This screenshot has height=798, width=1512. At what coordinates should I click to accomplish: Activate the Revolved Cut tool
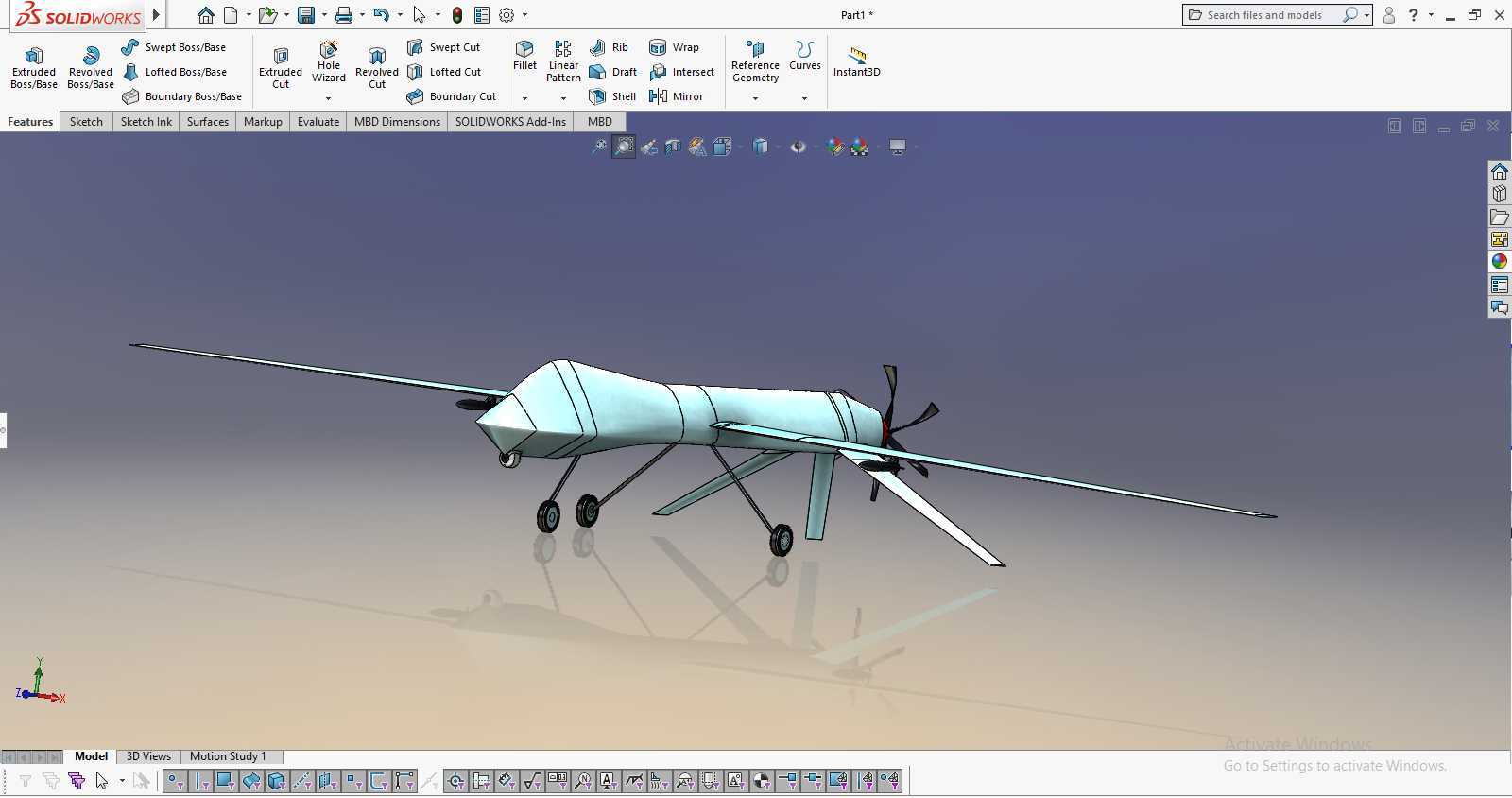pyautogui.click(x=377, y=67)
